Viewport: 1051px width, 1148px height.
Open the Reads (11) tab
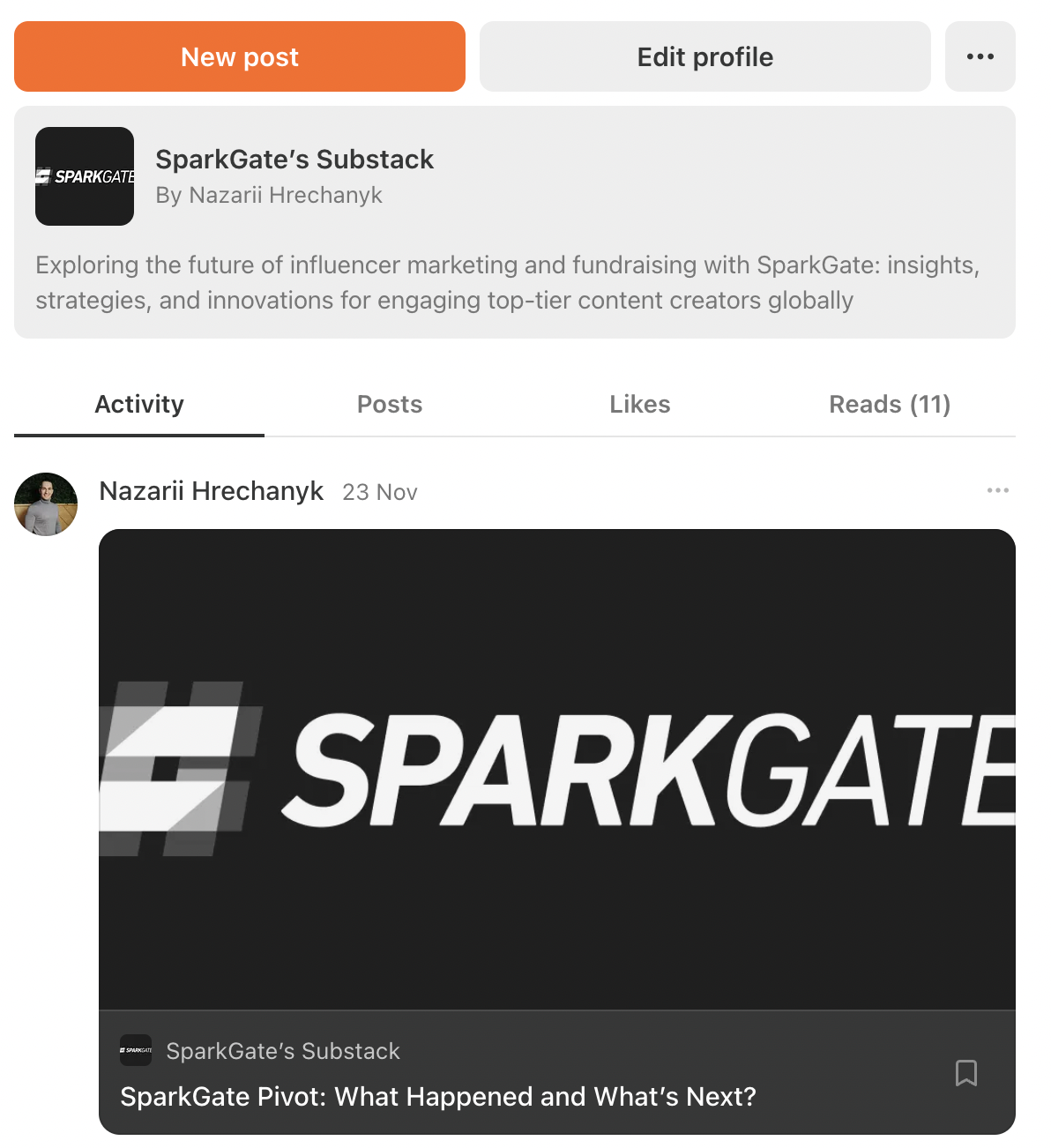pos(891,404)
